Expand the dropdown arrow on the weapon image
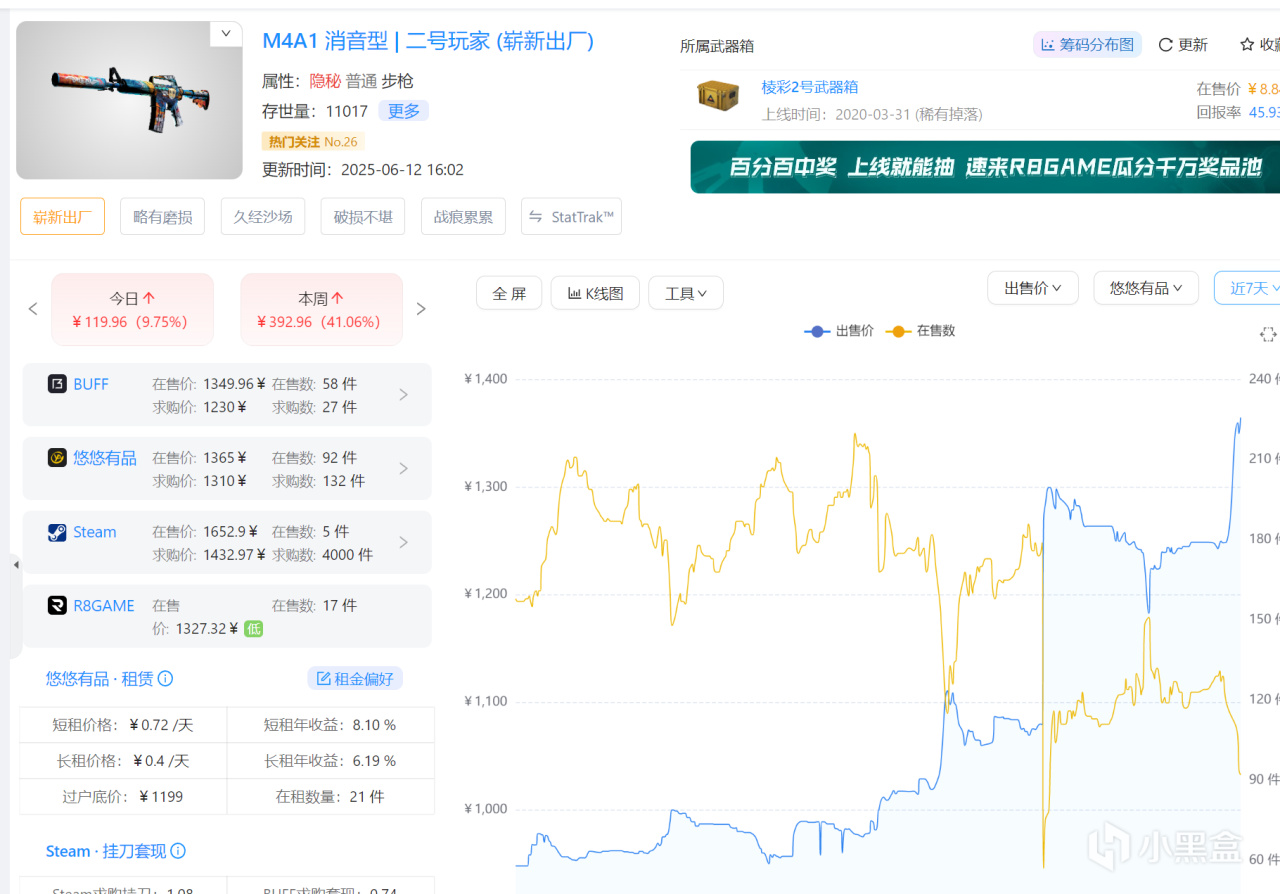 (x=226, y=33)
